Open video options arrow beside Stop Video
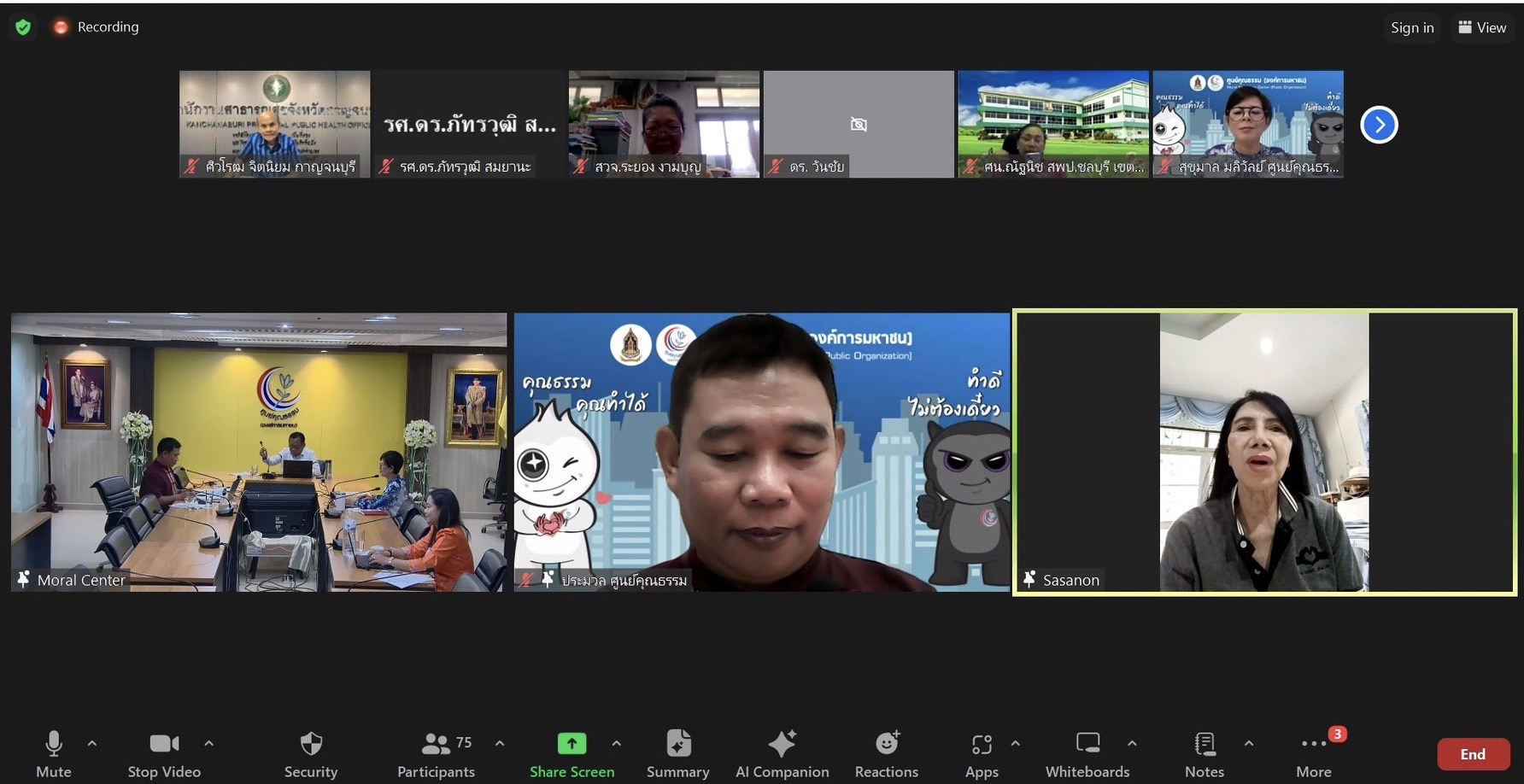The width and height of the screenshot is (1524, 784). pos(208,743)
